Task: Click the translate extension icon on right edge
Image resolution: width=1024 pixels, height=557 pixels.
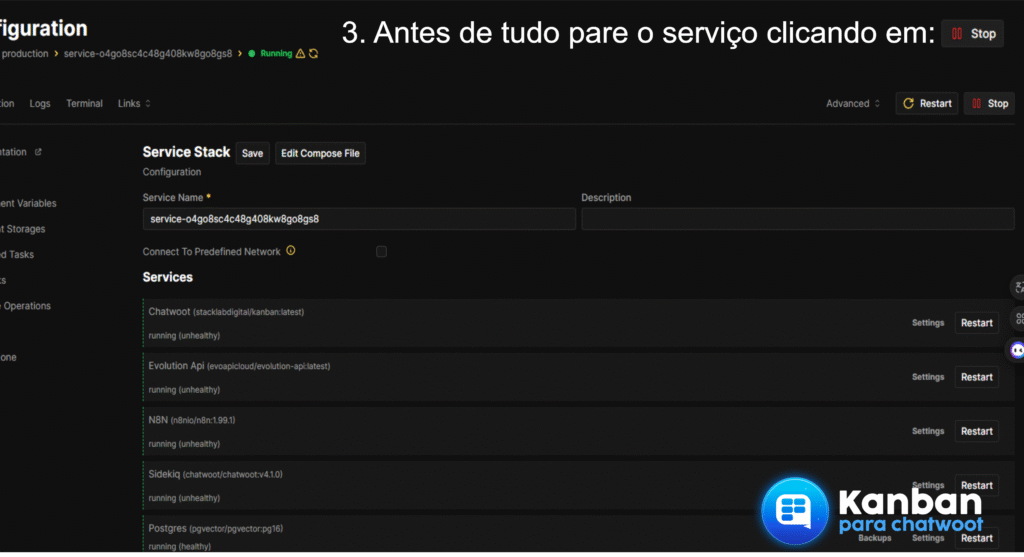Action: (1017, 287)
